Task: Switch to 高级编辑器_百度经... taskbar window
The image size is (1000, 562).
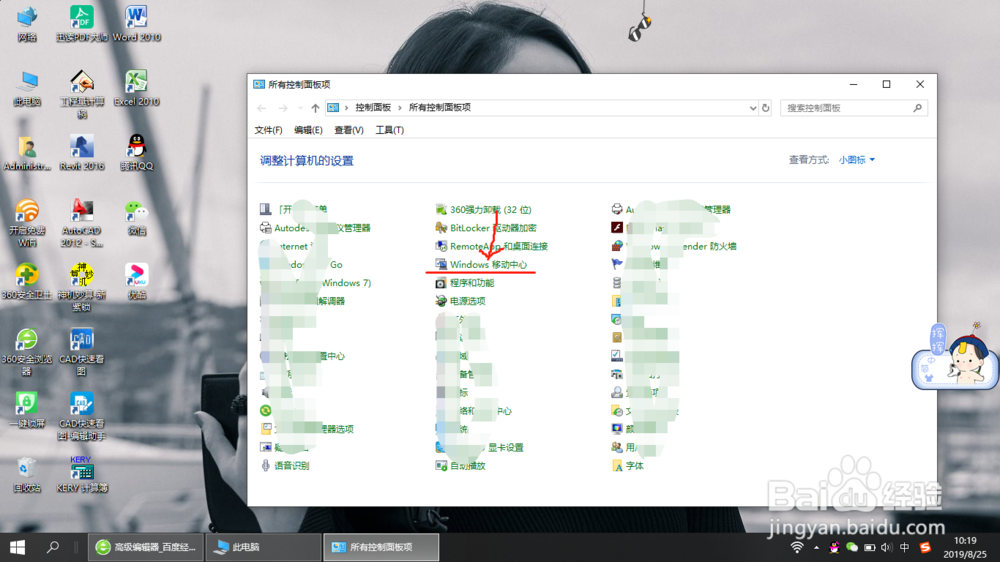Action: [x=146, y=547]
